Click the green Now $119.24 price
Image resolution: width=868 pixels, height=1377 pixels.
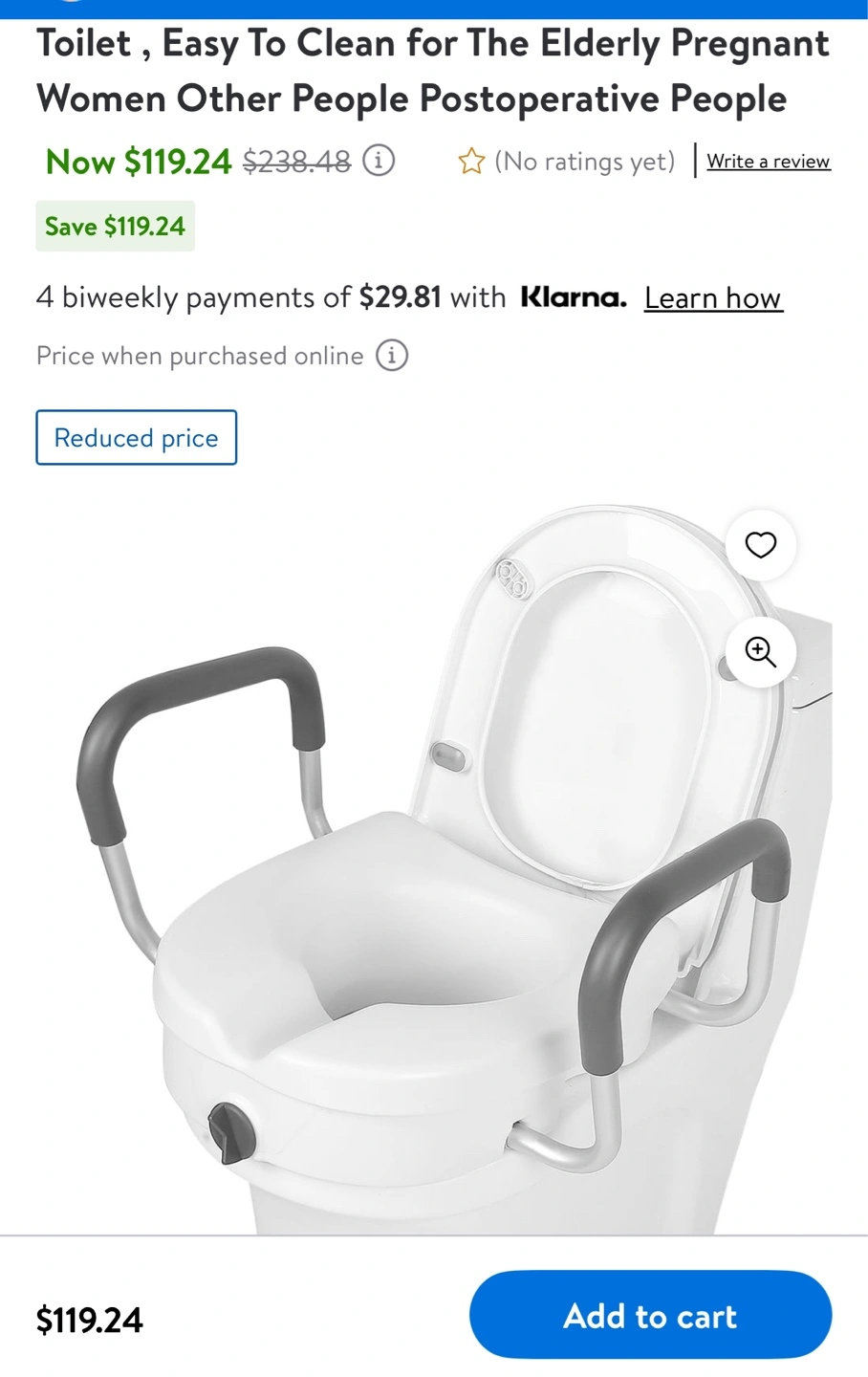(x=139, y=162)
